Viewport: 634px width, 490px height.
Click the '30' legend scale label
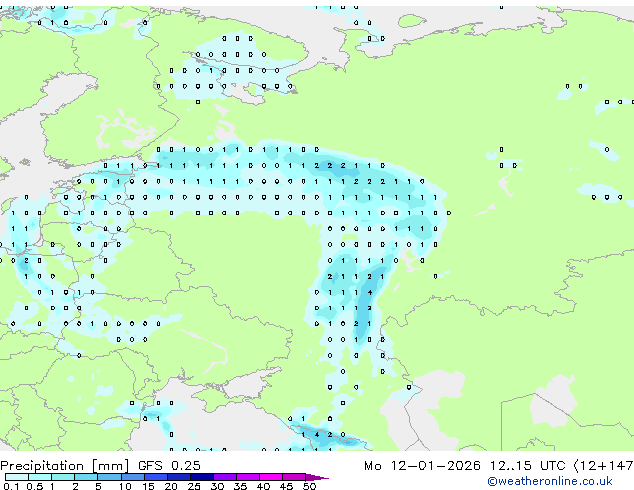(218, 486)
